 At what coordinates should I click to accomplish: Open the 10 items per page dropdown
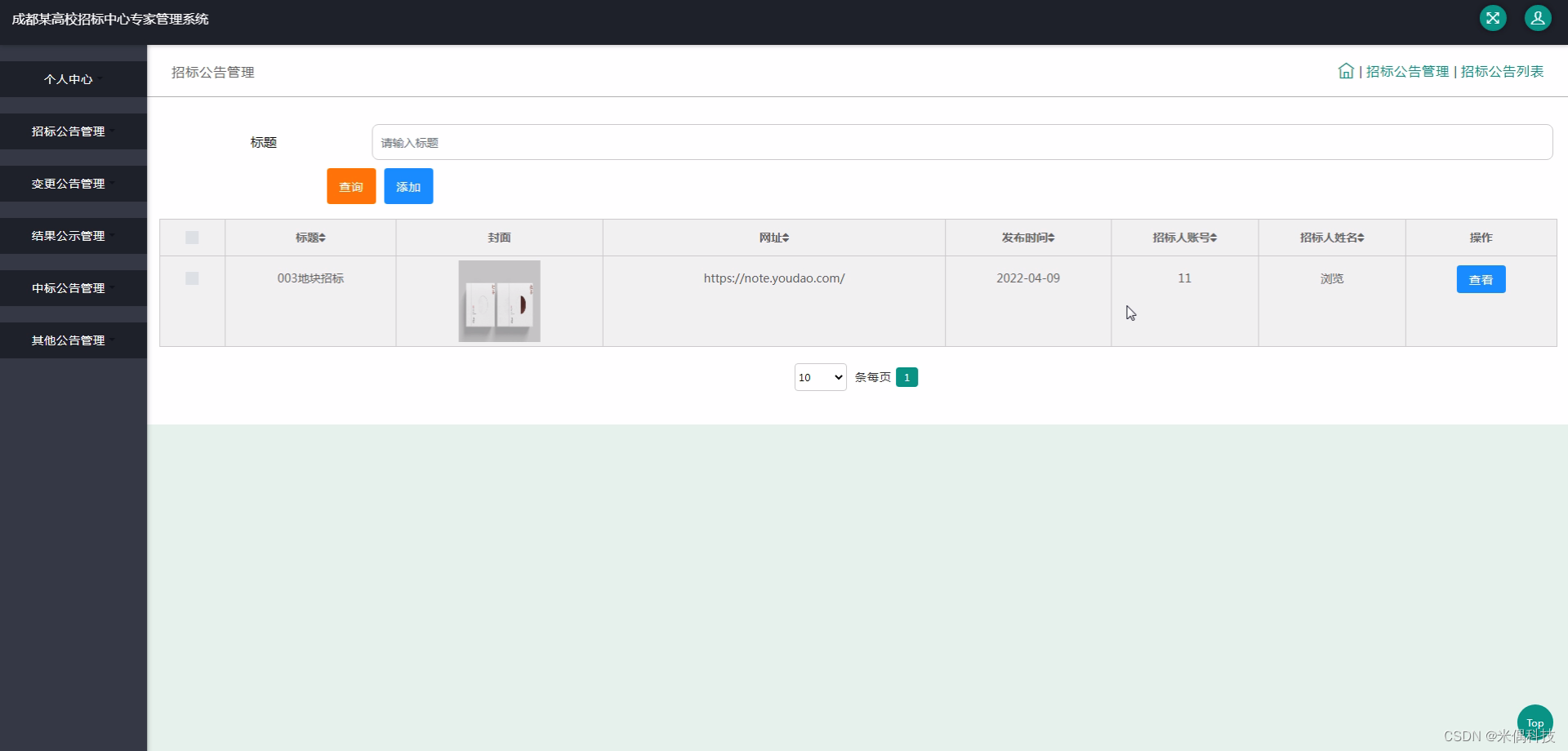(x=821, y=377)
